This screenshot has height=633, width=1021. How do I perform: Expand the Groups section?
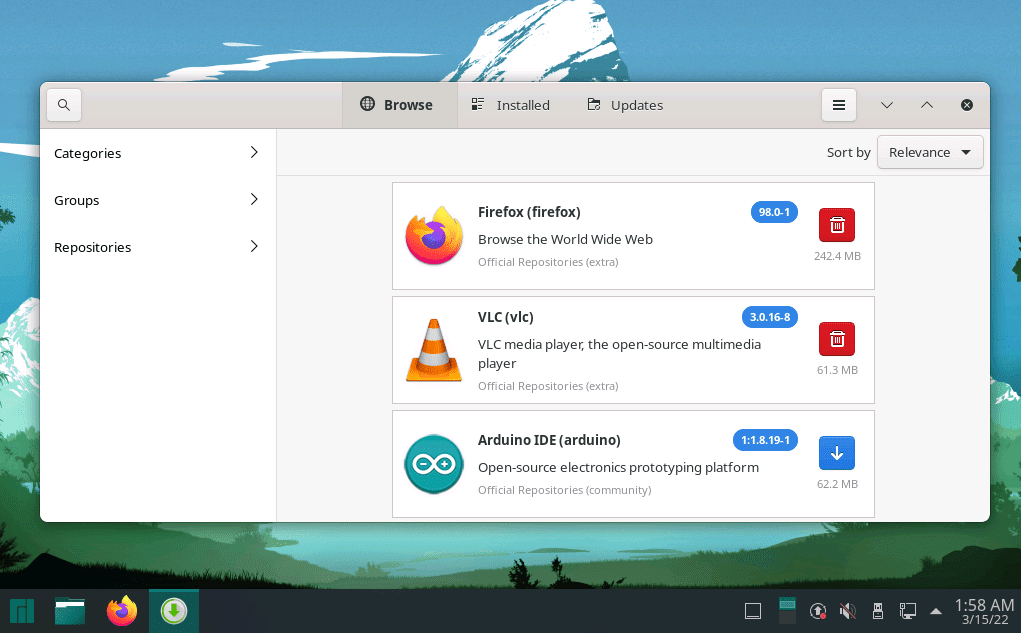coord(158,200)
